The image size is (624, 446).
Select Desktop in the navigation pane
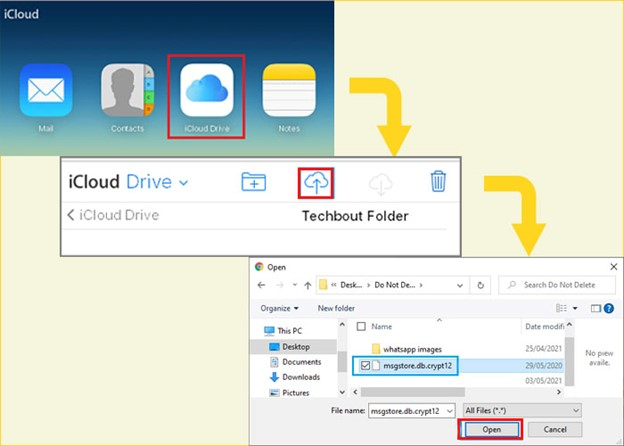click(294, 346)
